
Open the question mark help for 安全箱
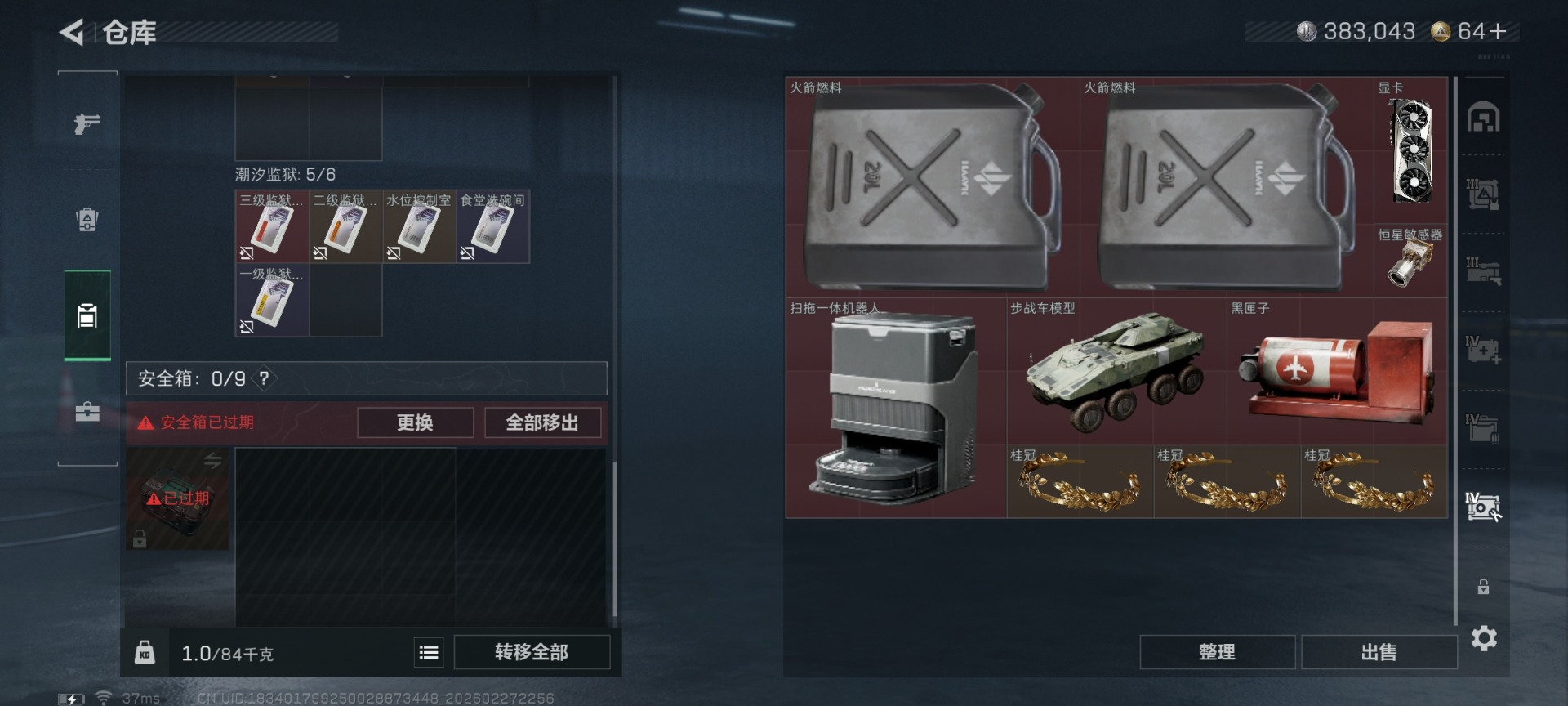tap(264, 378)
